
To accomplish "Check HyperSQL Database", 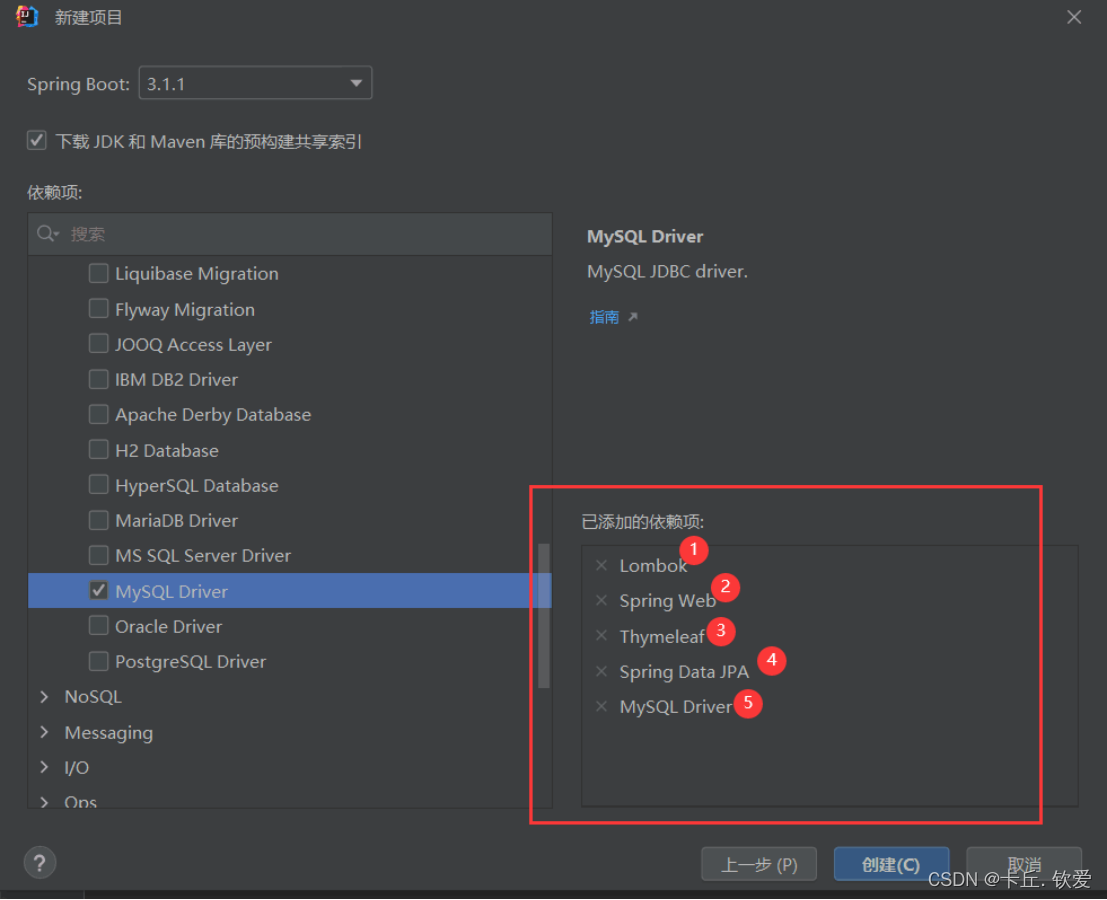I will click(98, 485).
